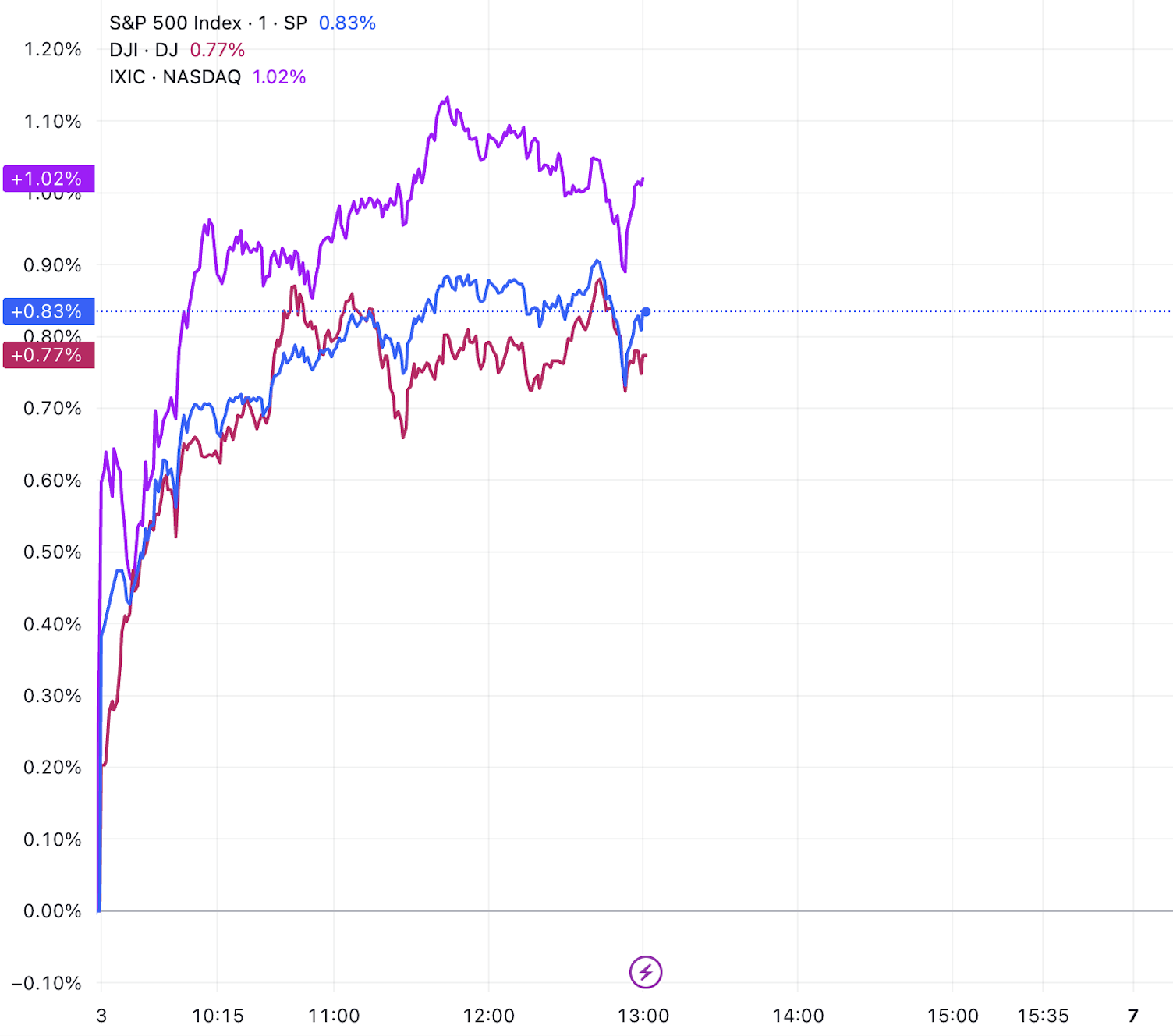Click the purple +1.02% price axis tag
This screenshot has height=1036, width=1173.
click(x=48, y=179)
